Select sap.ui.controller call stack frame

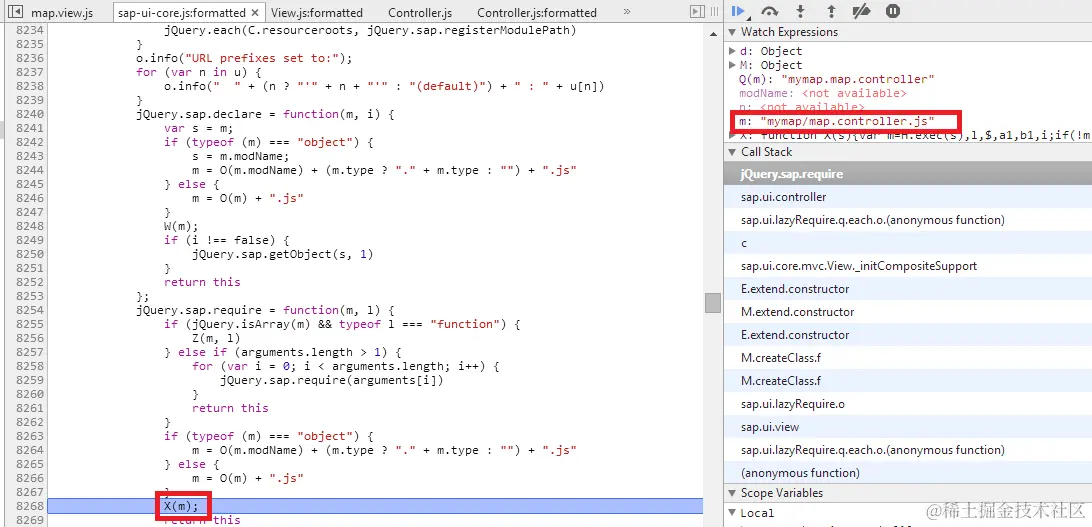(x=908, y=197)
